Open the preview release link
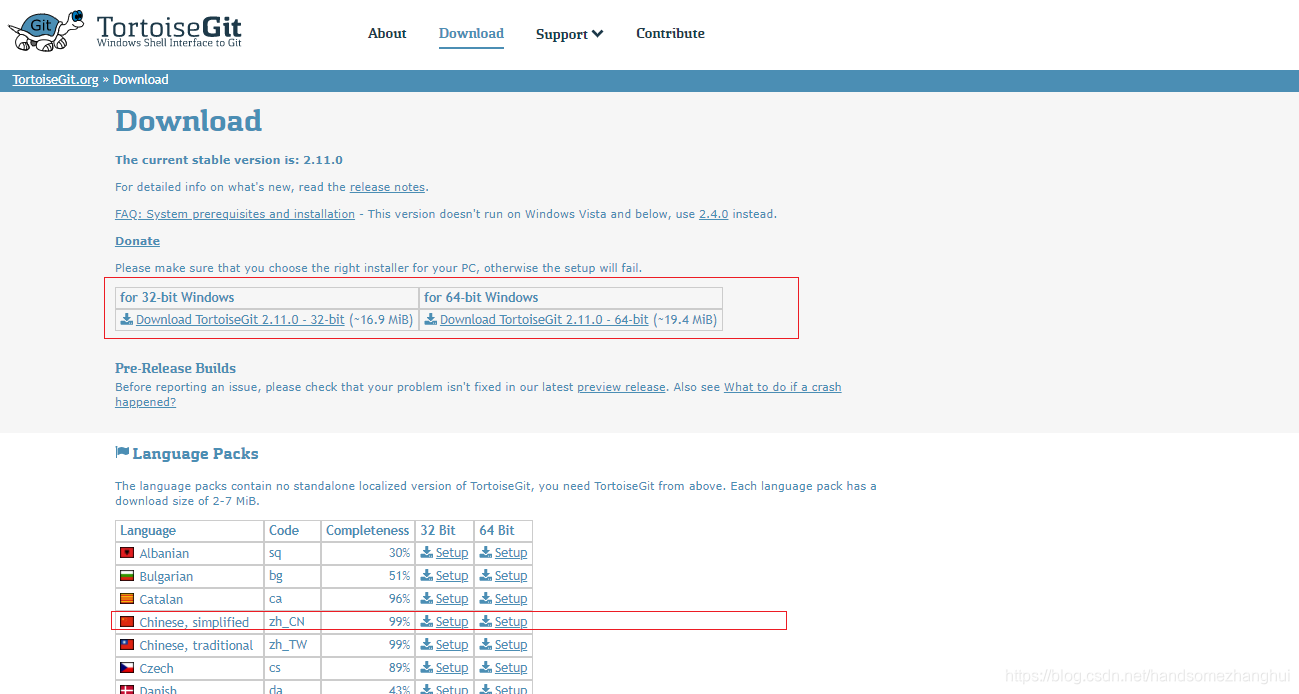The image size is (1299, 694). click(x=621, y=387)
